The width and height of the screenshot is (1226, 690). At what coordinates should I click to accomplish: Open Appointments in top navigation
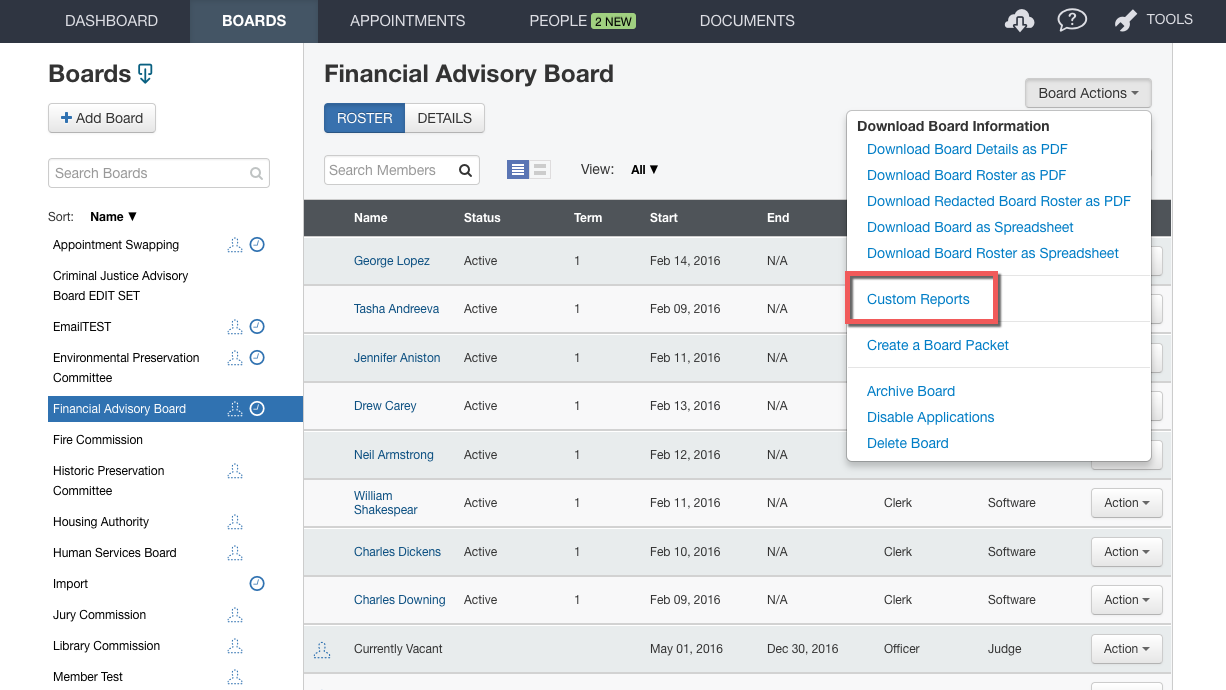(407, 21)
